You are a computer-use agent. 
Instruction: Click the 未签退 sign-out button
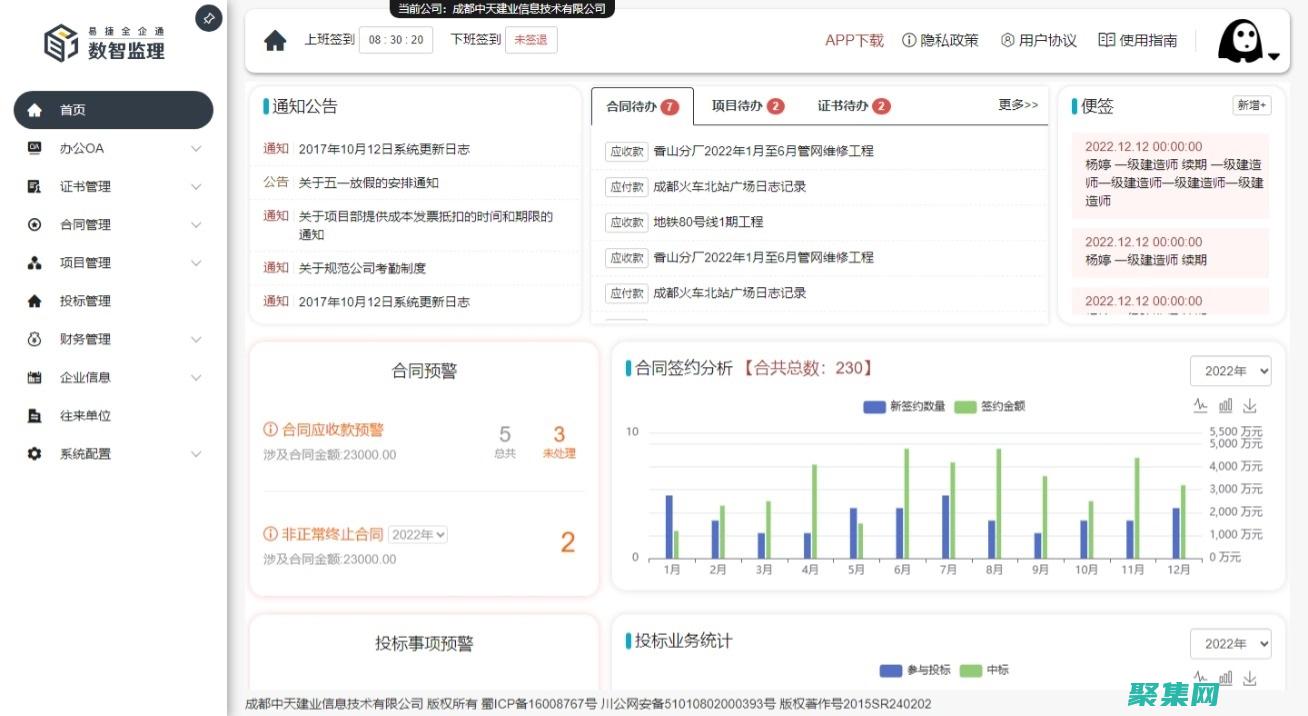531,40
